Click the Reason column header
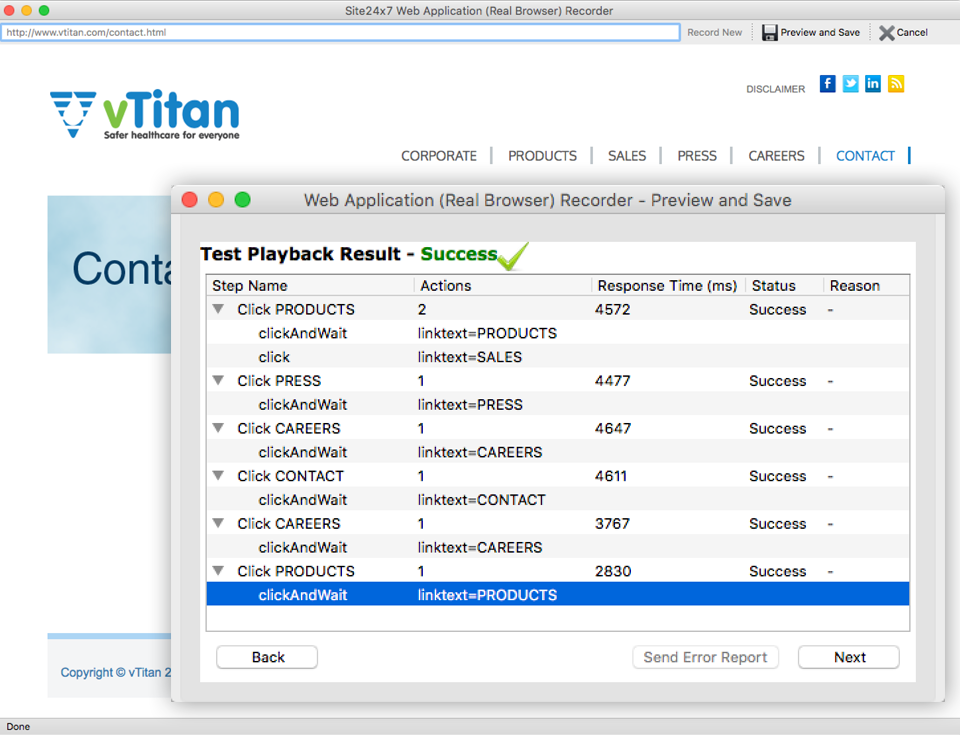 pos(866,286)
